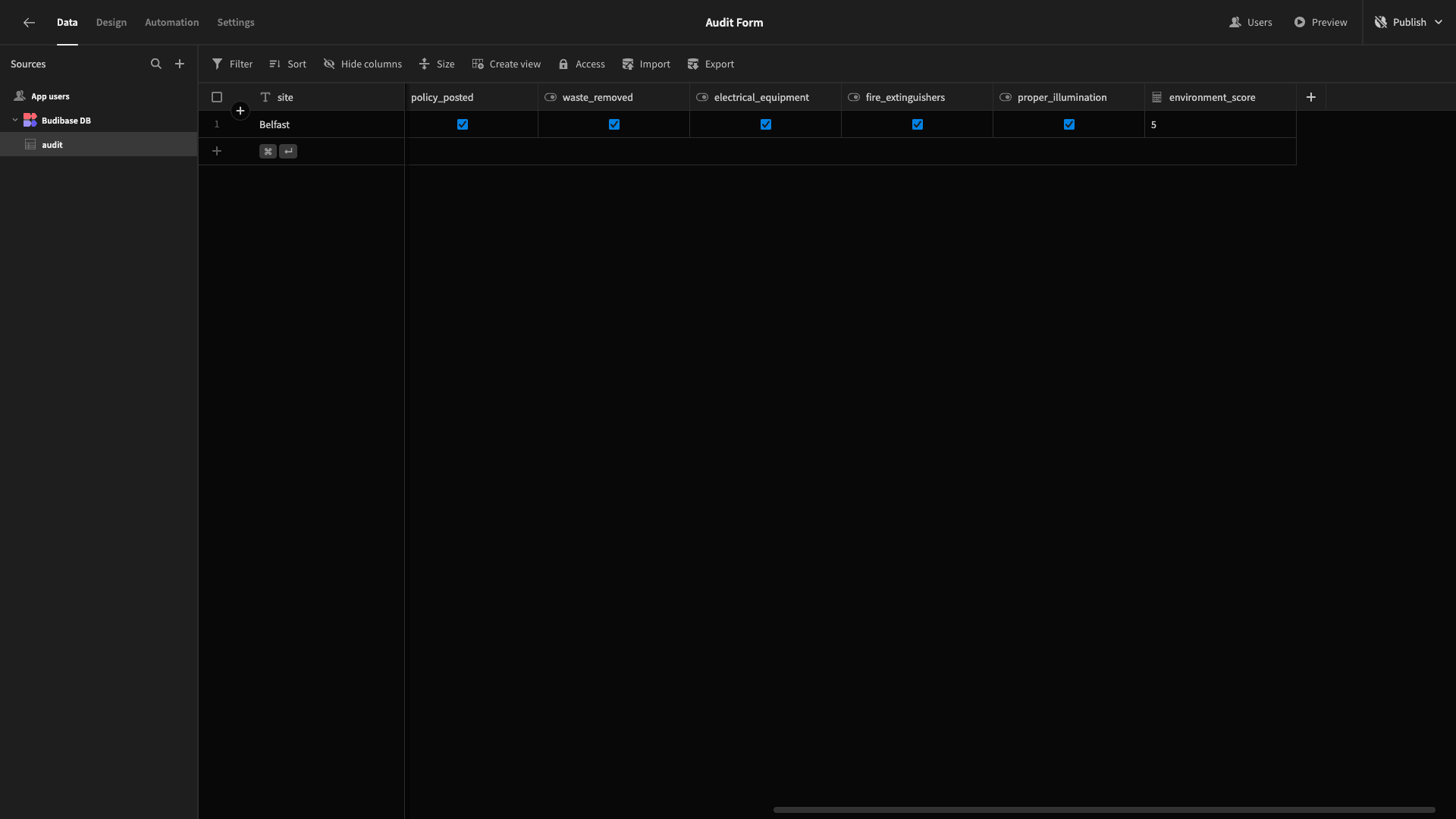Screen dimensions: 1456x819
Task: Click the horizontal scrollbar
Action: 1104,810
